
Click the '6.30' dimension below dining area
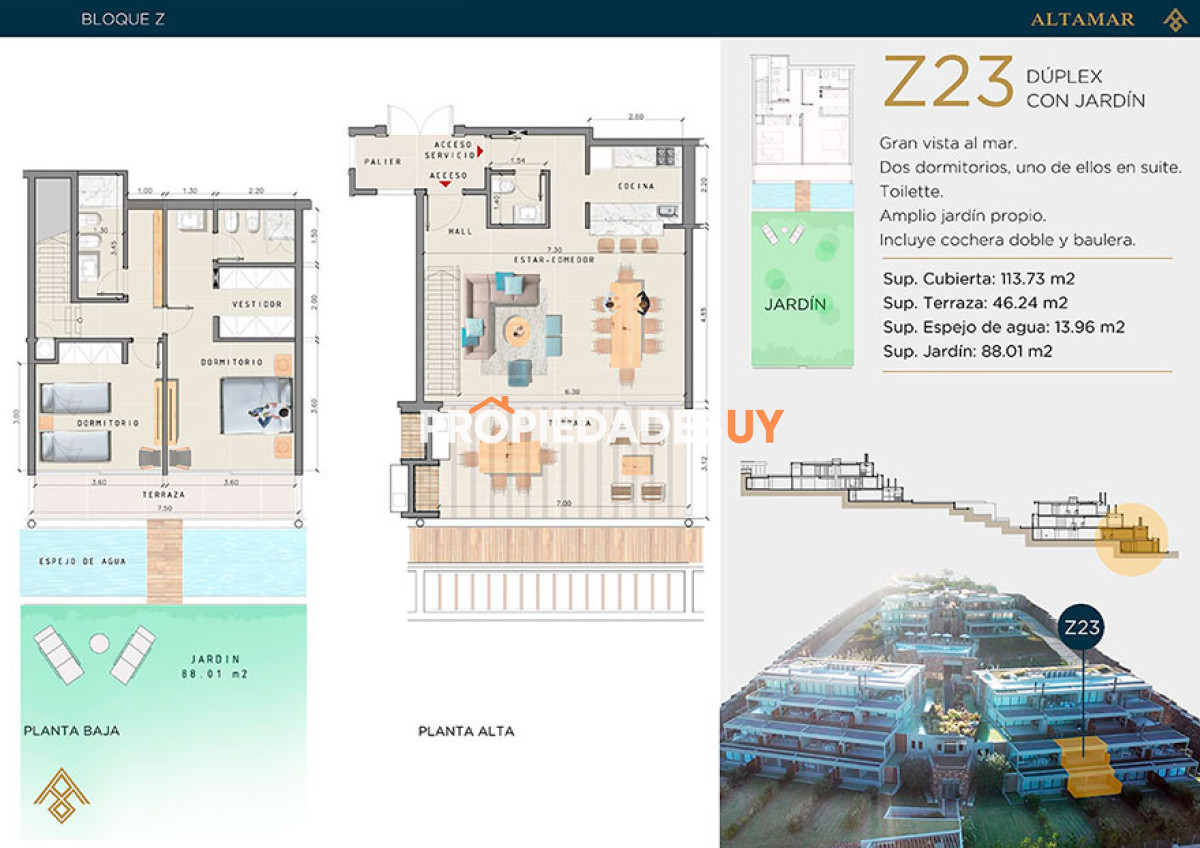point(571,392)
